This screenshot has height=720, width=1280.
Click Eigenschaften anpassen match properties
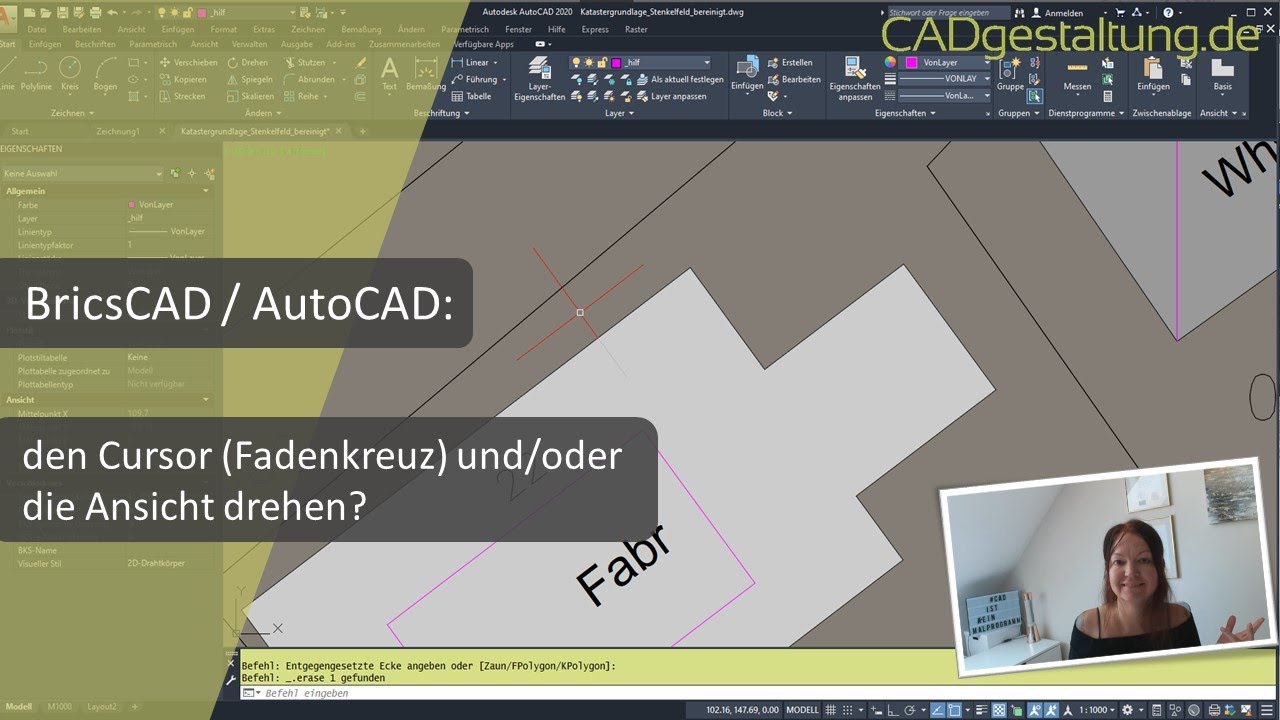click(x=855, y=79)
